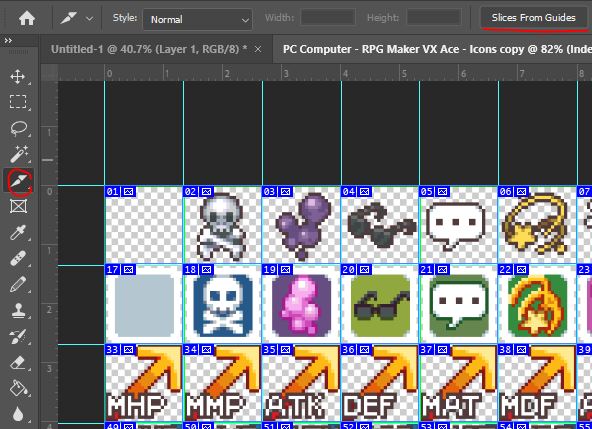Select the Clone Stamp tool

[x=18, y=310]
